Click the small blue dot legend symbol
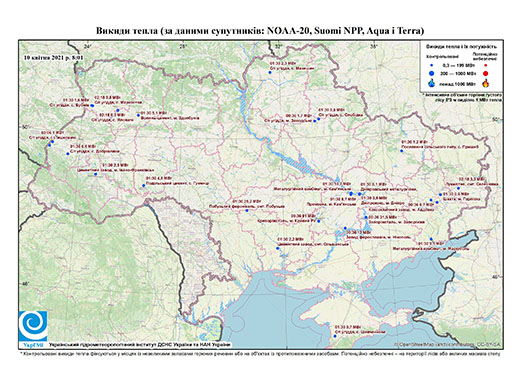 click(432, 65)
